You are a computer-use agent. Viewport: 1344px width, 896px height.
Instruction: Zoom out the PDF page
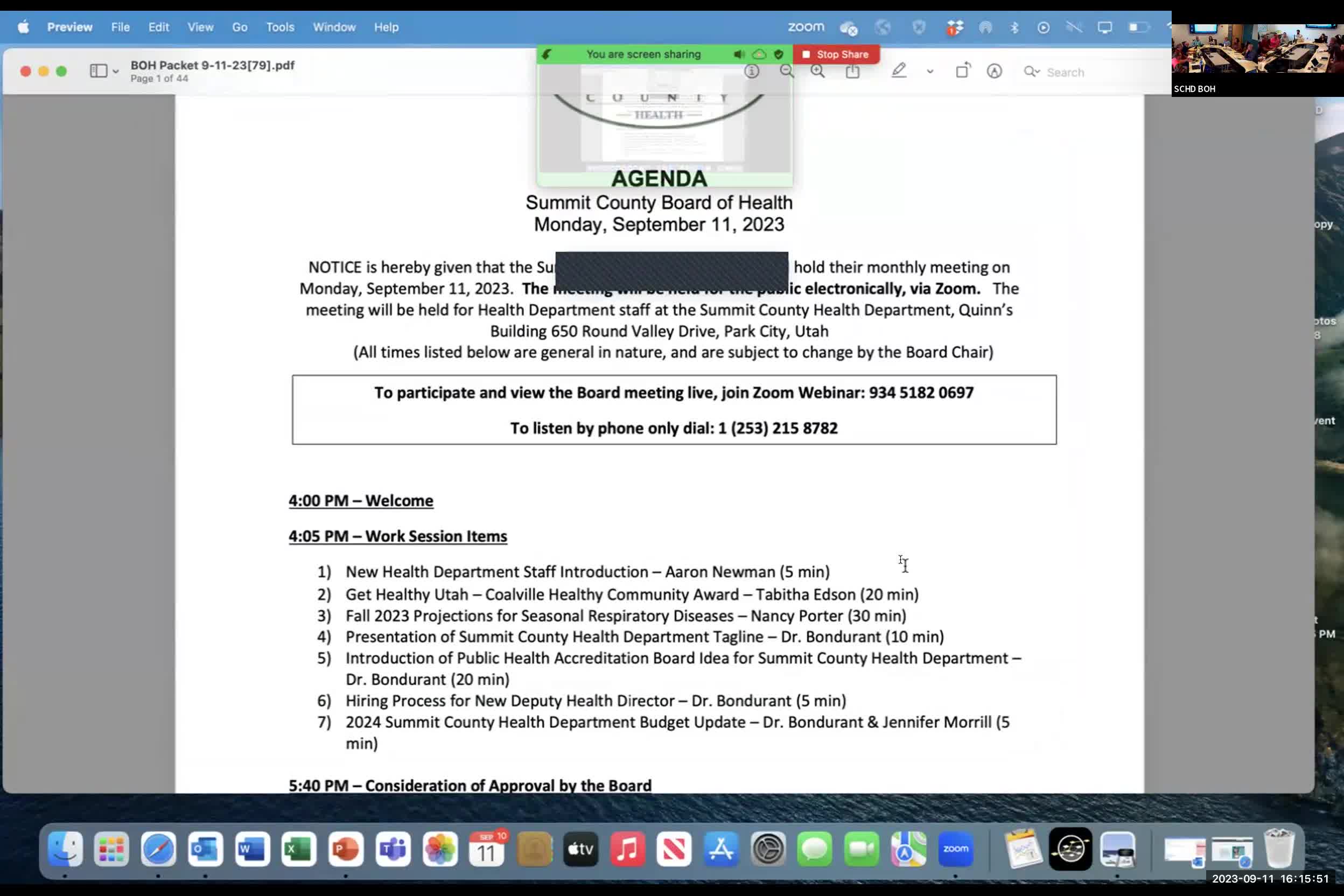pos(787,71)
